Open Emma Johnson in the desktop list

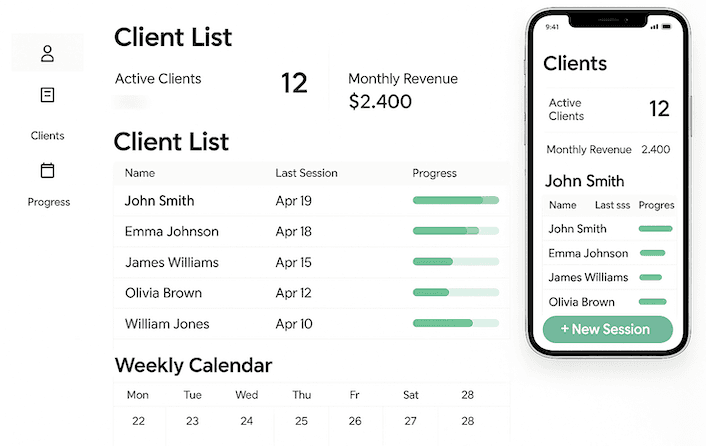[172, 232]
